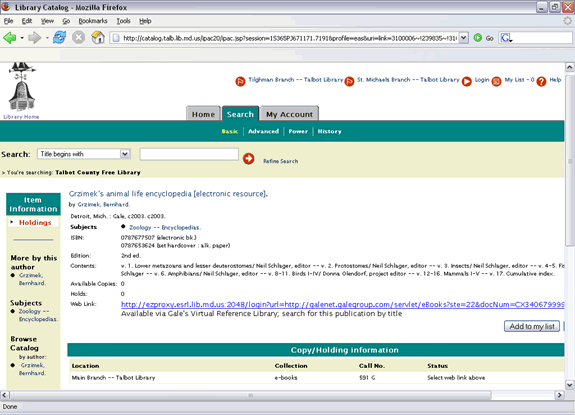The height and width of the screenshot is (415, 575).
Task: Click author link Grzimek, Bernhard under title
Action: click(x=103, y=205)
